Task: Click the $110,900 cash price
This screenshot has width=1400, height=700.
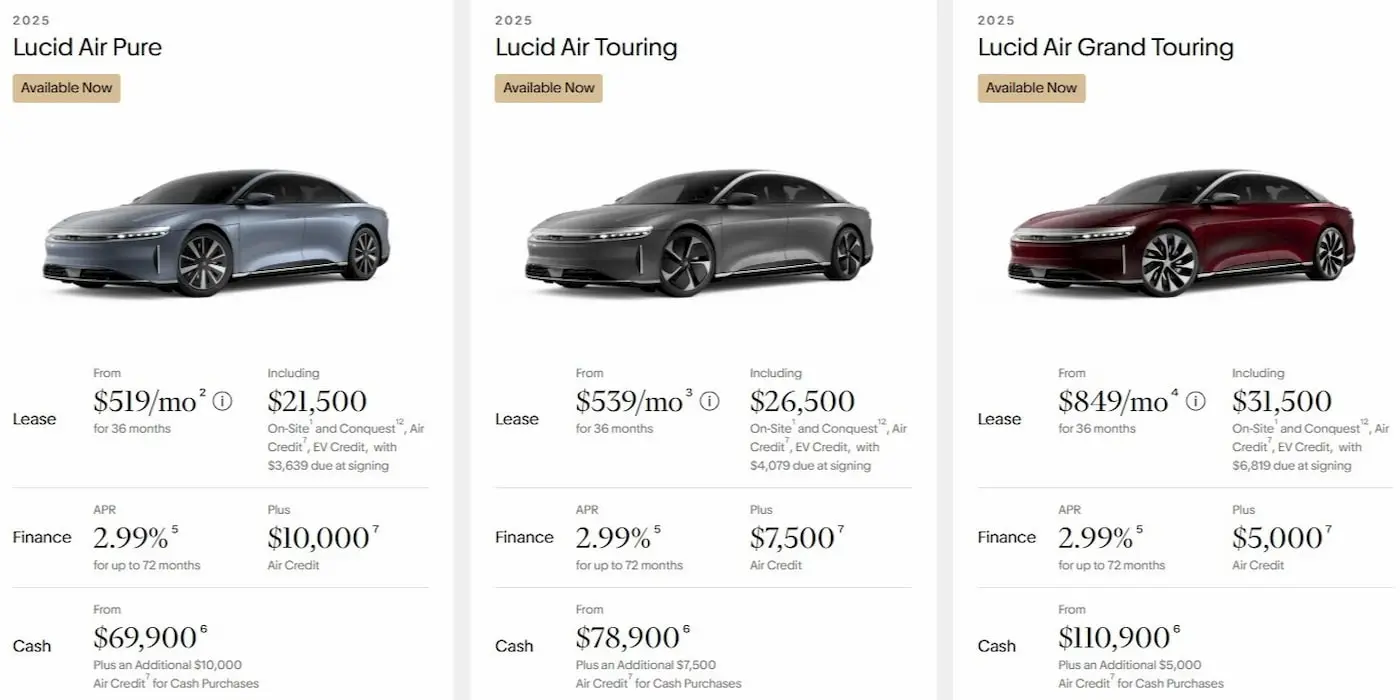Action: 1114,638
